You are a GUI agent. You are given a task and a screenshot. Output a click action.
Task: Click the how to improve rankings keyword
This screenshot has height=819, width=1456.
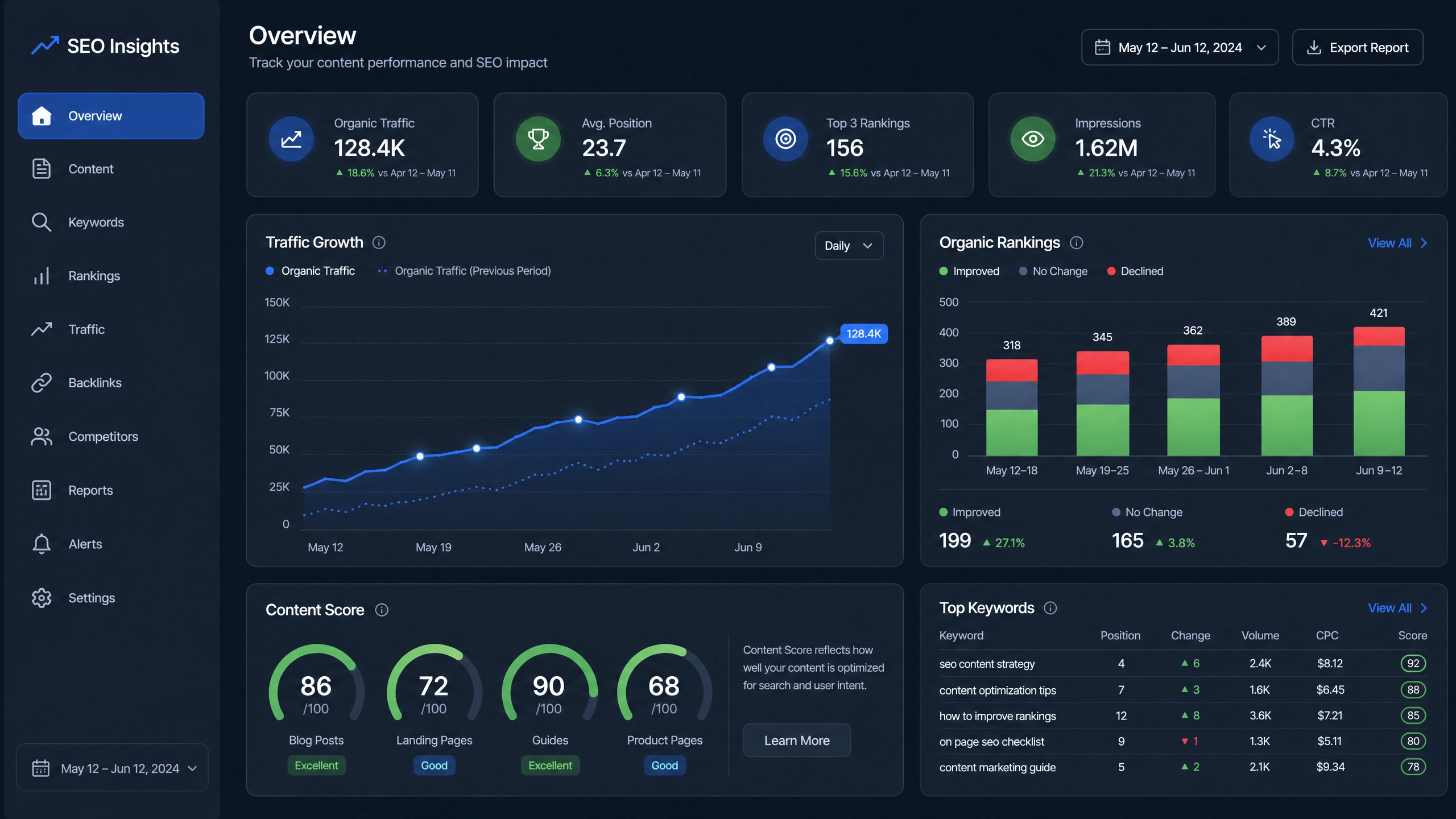pyautogui.click(x=998, y=716)
